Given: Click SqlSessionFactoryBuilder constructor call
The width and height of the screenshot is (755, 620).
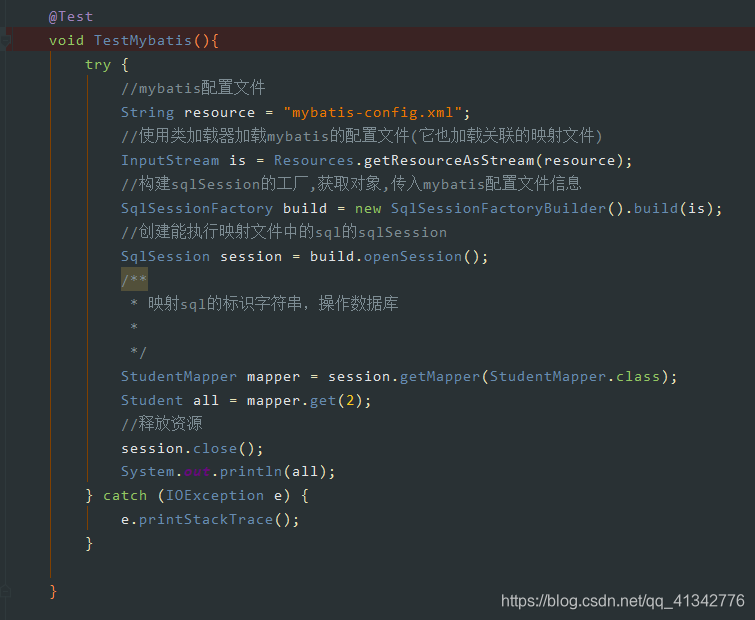Looking at the screenshot, I should click(498, 208).
